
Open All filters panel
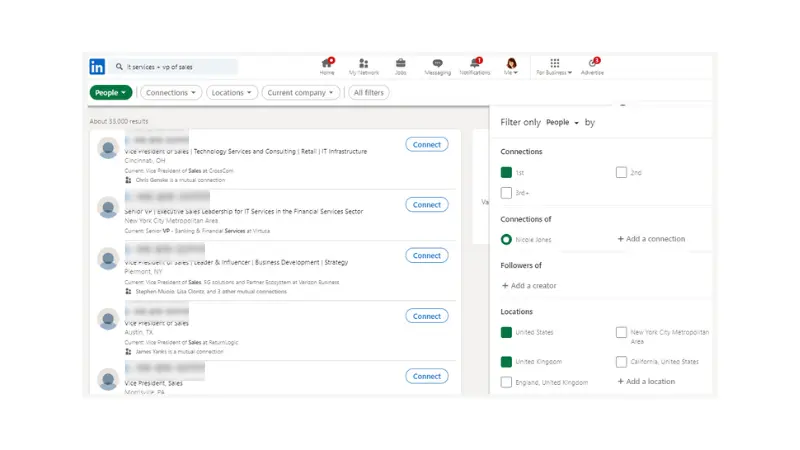click(368, 92)
